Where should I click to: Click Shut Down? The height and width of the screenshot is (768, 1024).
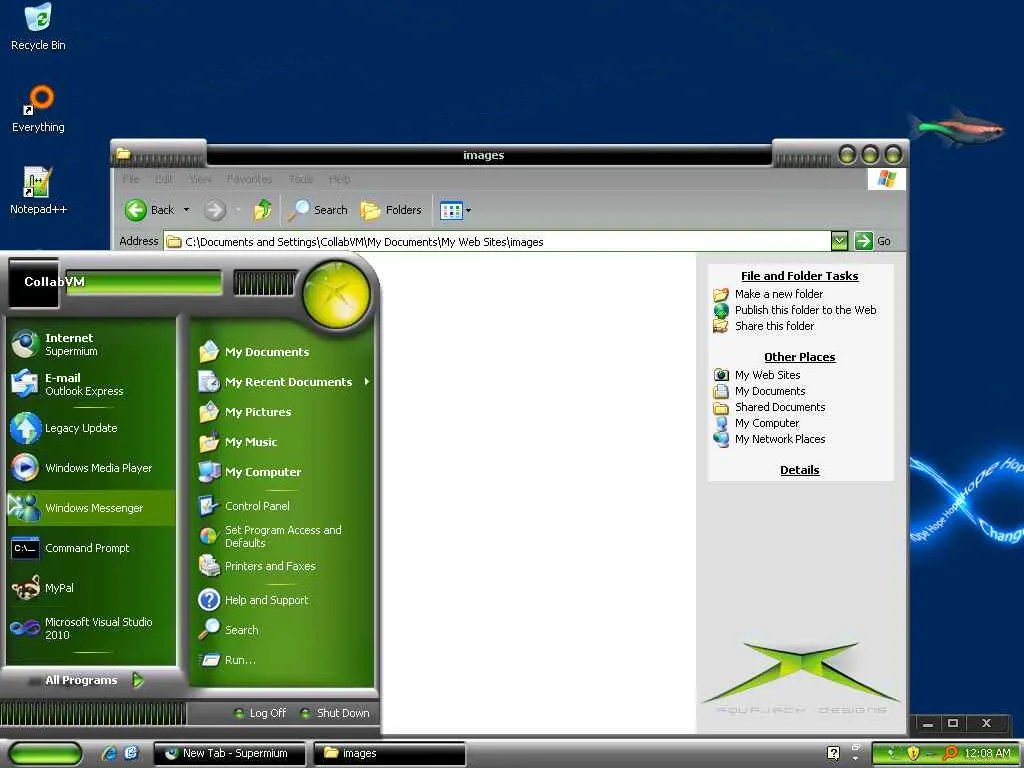[x=334, y=713]
